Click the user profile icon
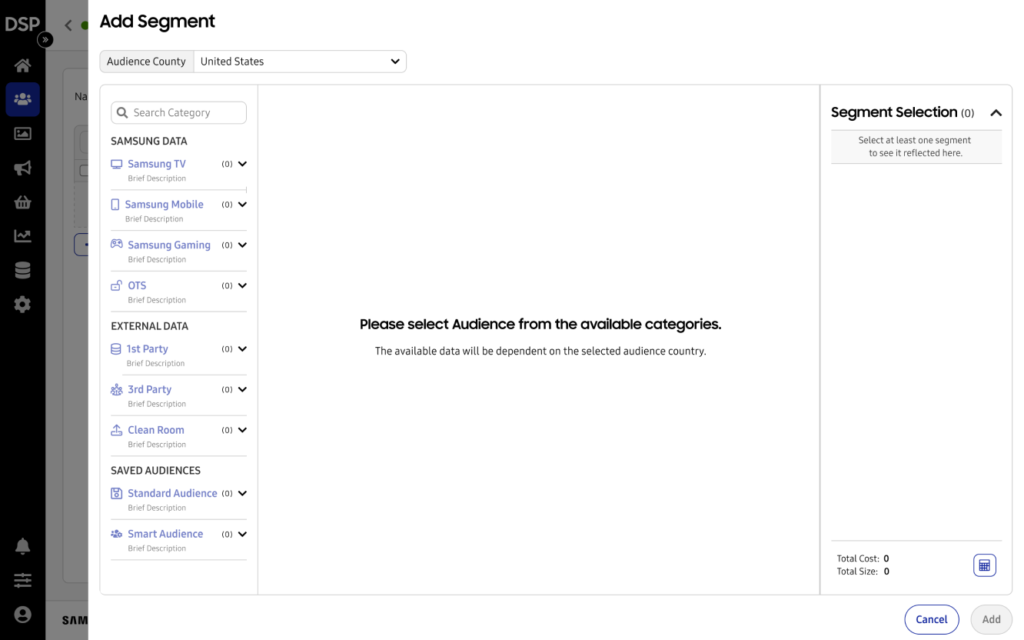The width and height of the screenshot is (1024, 640). (x=22, y=614)
